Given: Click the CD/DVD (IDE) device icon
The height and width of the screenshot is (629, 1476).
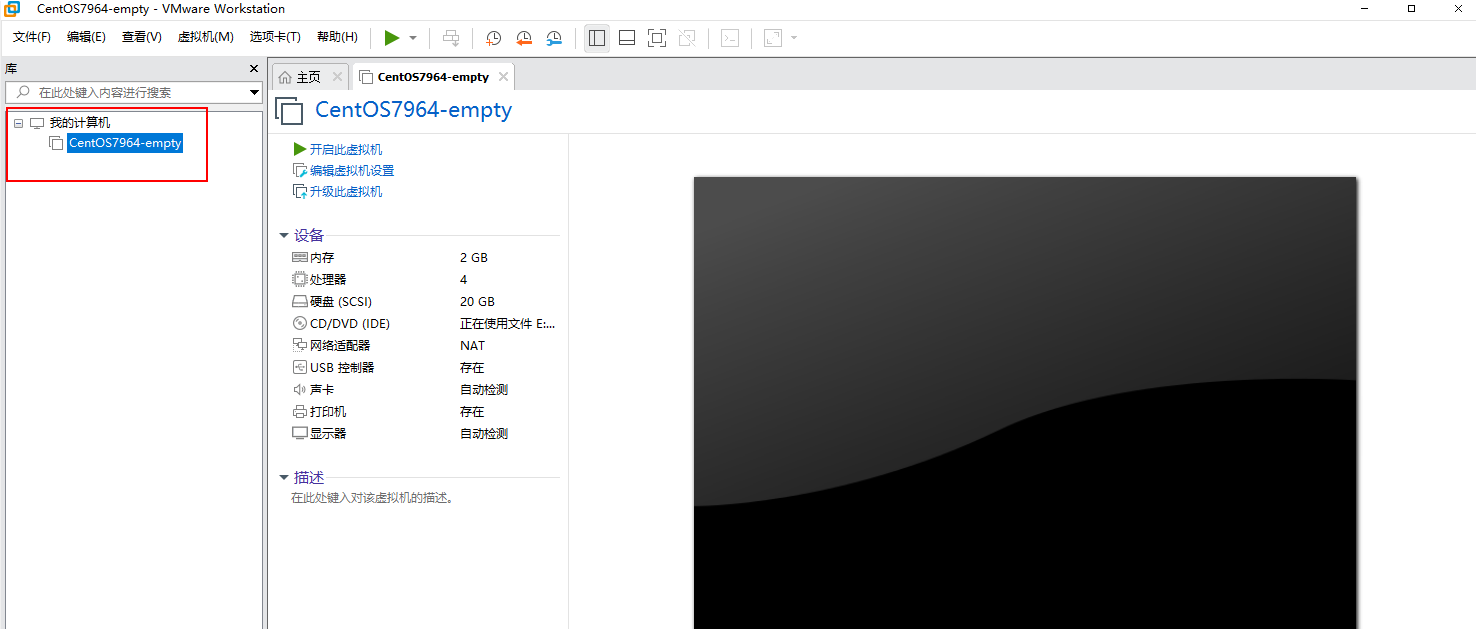Looking at the screenshot, I should tap(300, 323).
